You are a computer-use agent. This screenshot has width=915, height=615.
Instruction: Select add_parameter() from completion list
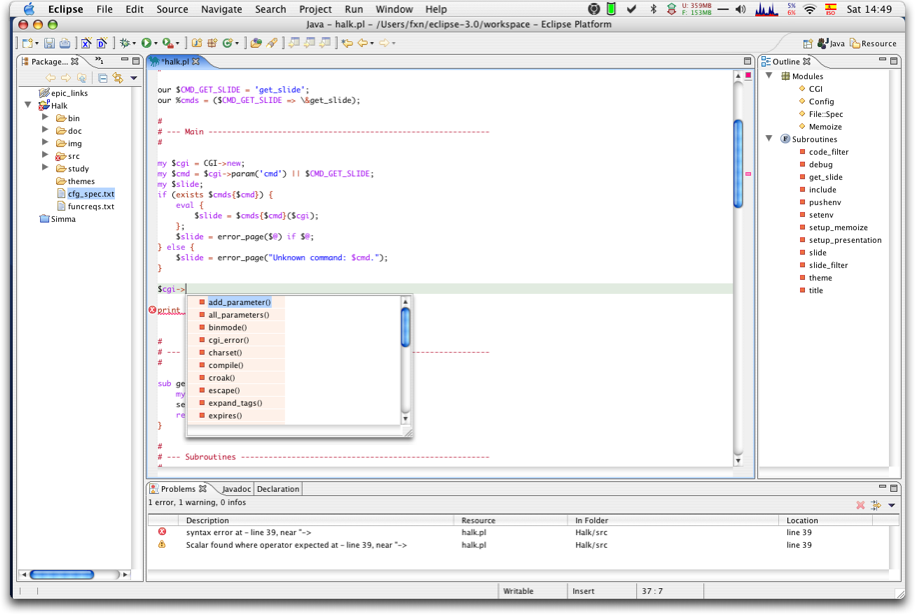click(239, 302)
